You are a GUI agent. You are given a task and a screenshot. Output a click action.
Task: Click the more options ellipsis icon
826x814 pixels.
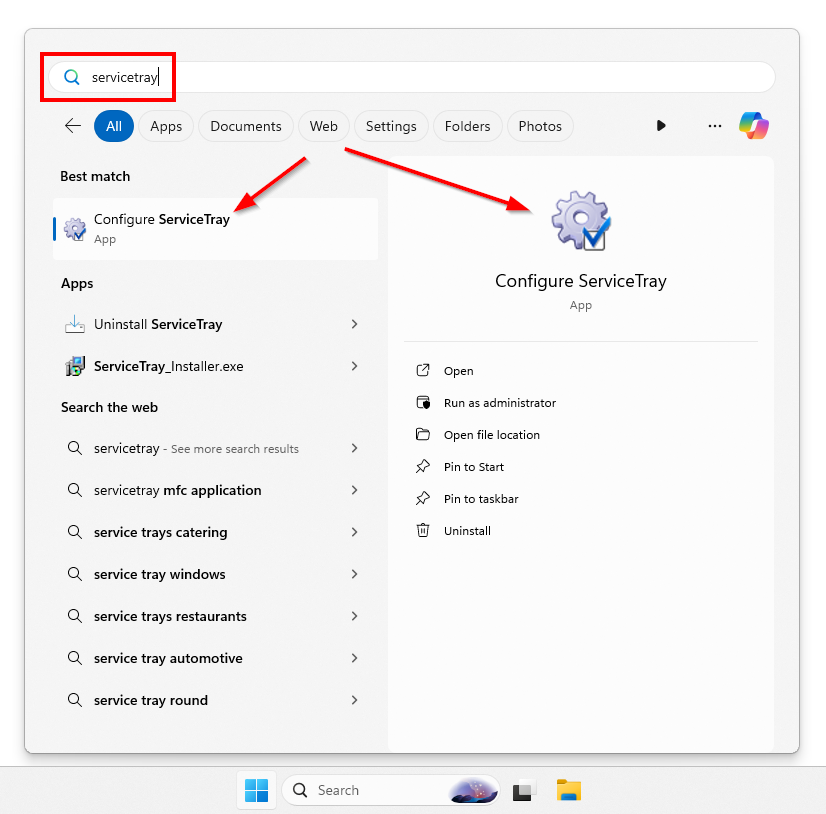click(715, 126)
